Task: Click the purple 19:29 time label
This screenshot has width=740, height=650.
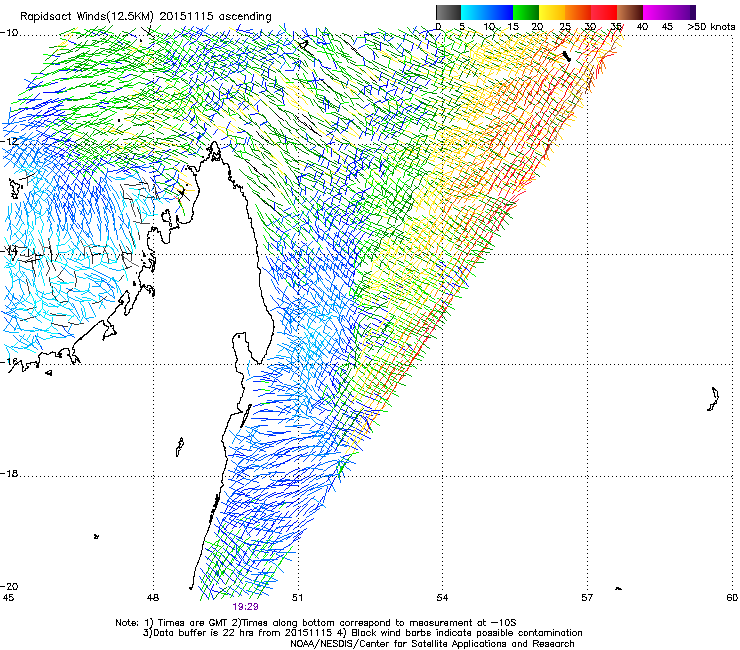Action: [245, 607]
